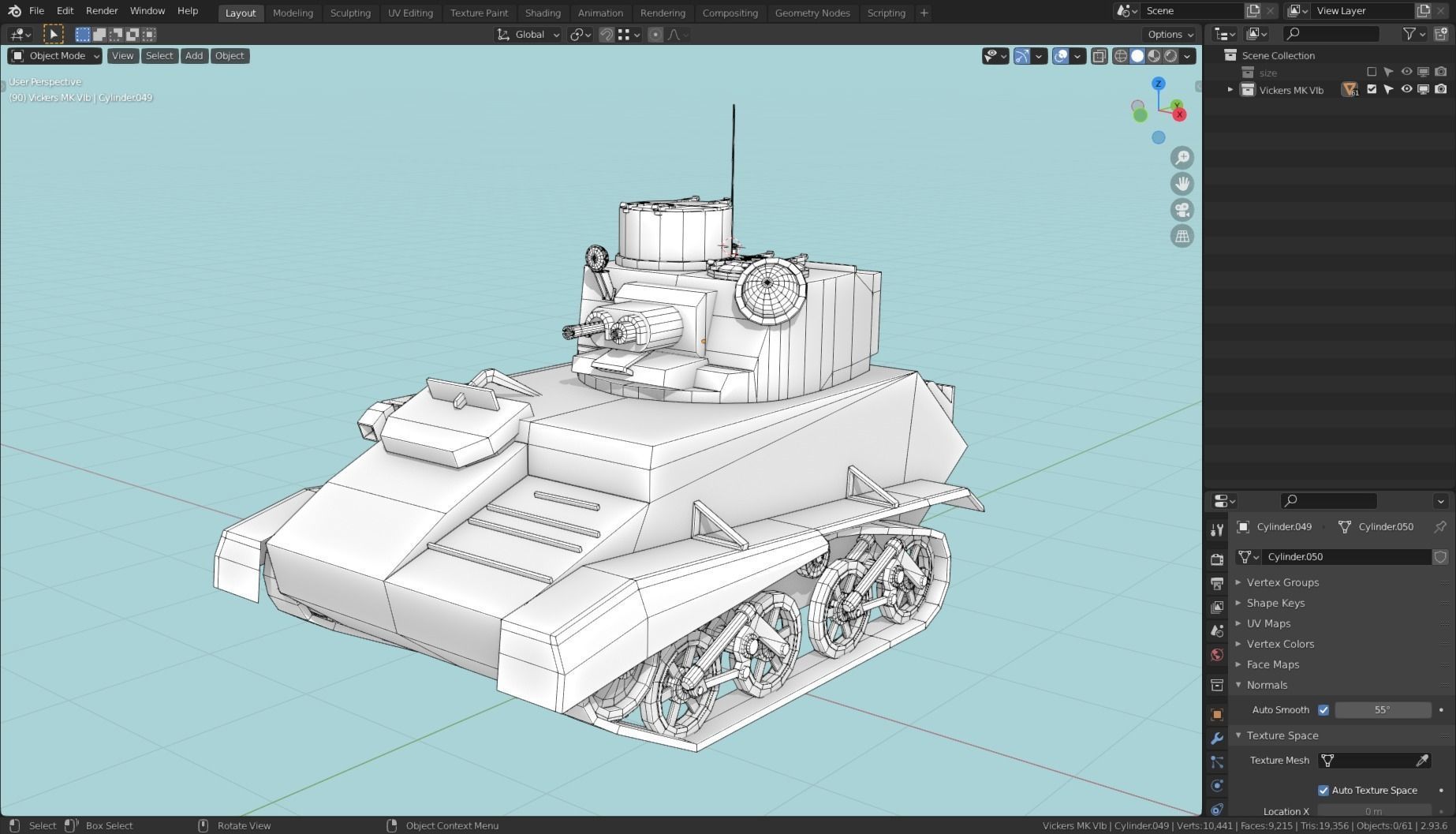Open the viewport Add menu
The image size is (1456, 834).
coord(194,56)
